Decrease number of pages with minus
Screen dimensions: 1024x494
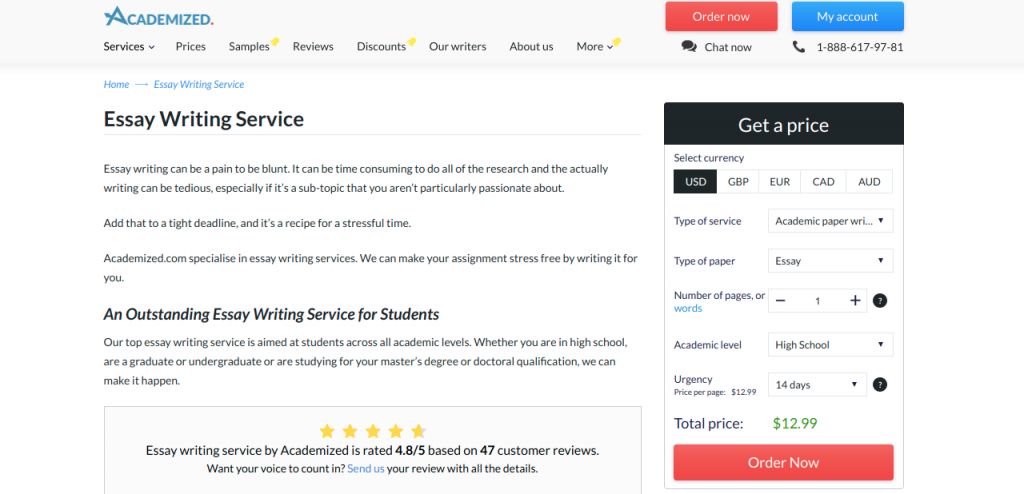[x=780, y=301]
